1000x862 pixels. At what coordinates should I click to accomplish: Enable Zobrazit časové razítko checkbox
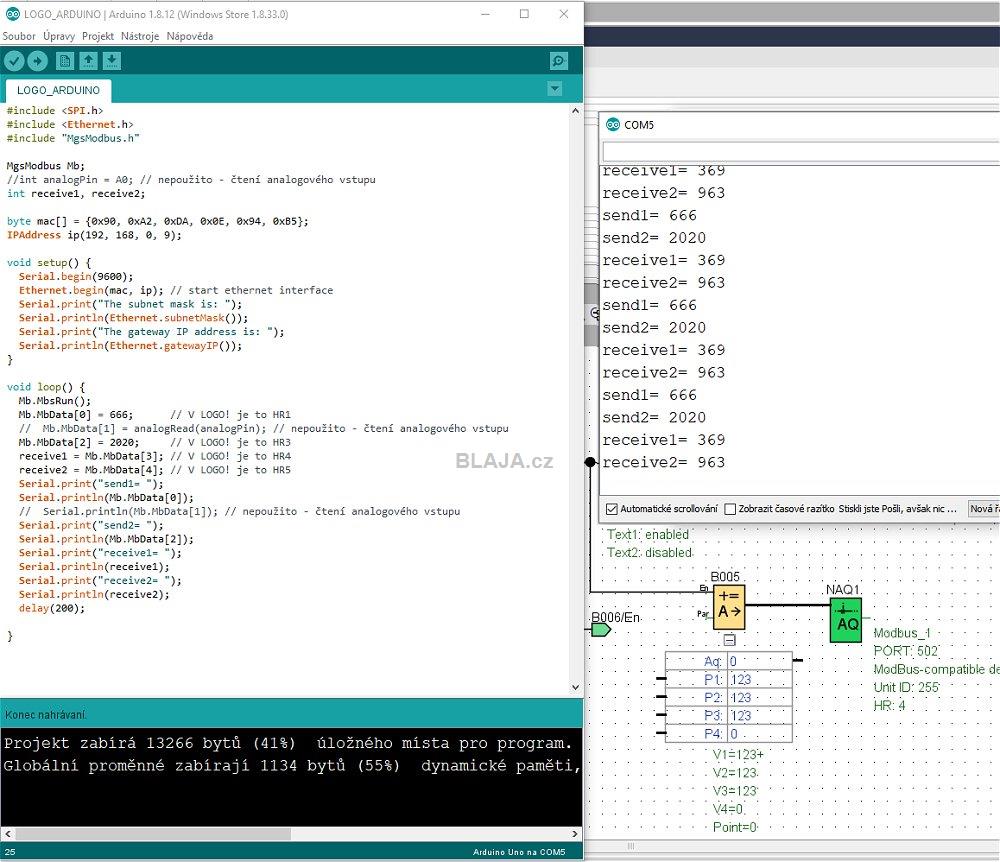730,509
